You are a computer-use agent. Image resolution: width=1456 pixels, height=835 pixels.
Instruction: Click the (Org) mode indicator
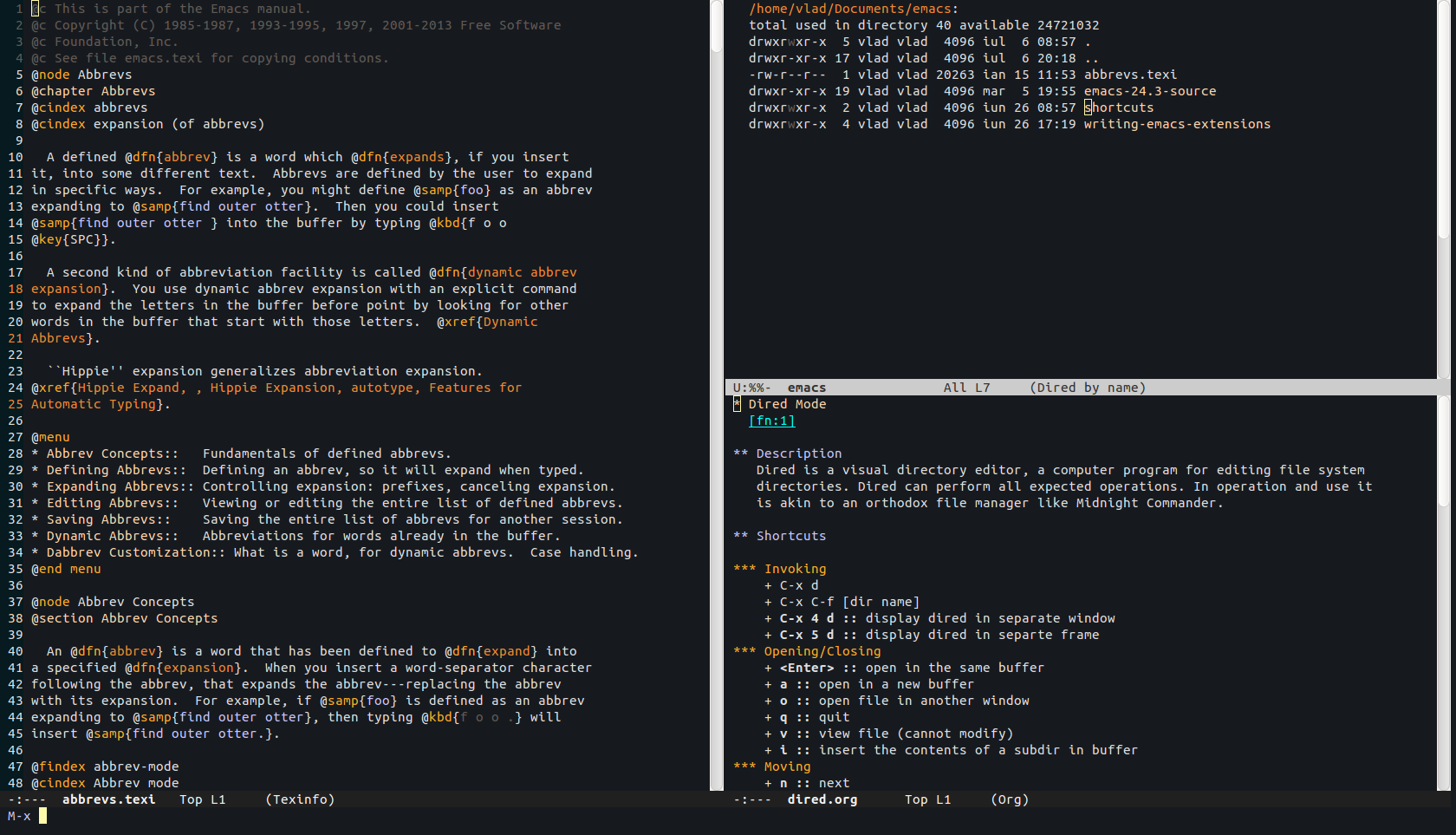tap(1010, 799)
